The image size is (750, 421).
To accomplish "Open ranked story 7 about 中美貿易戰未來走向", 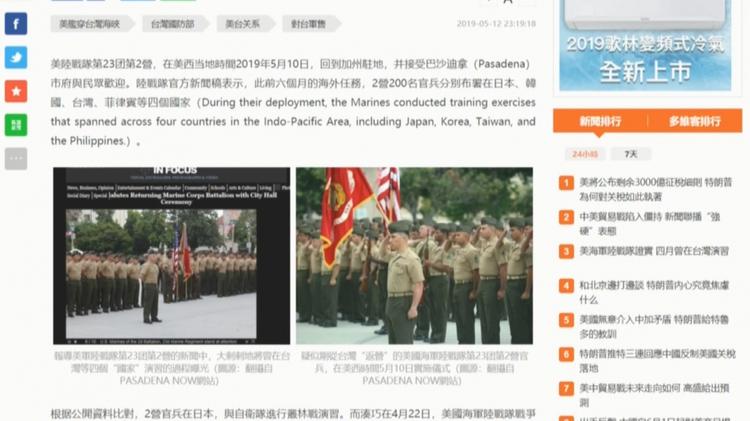I will click(655, 394).
